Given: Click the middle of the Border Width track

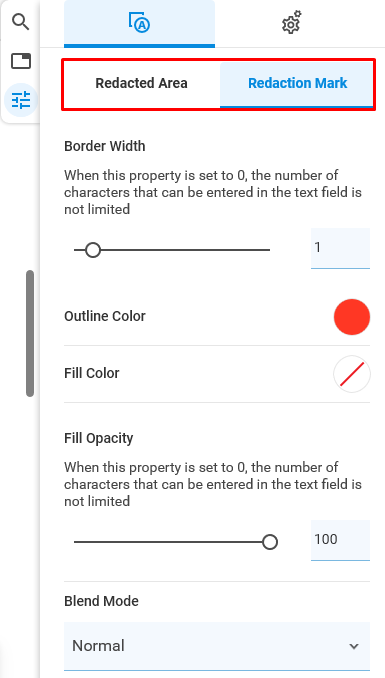Looking at the screenshot, I should click(172, 250).
